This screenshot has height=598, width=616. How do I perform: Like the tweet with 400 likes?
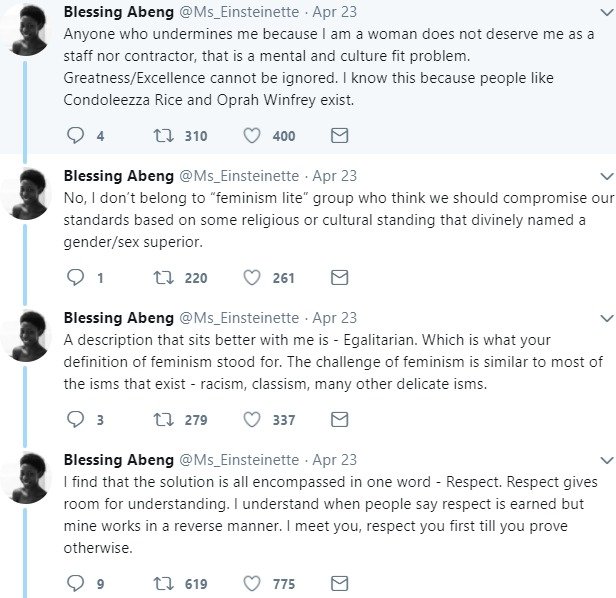(x=252, y=135)
